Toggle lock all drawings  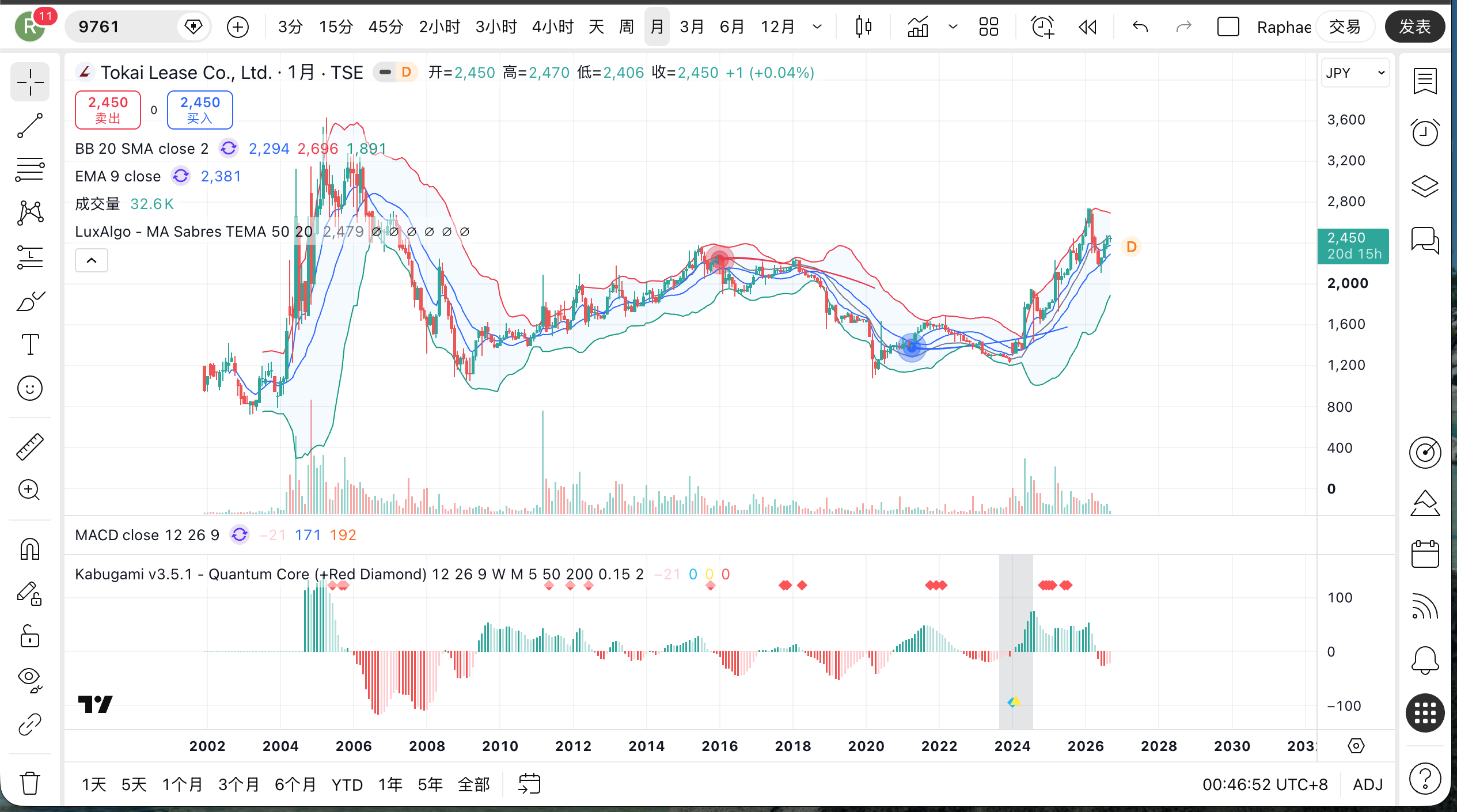tap(30, 637)
